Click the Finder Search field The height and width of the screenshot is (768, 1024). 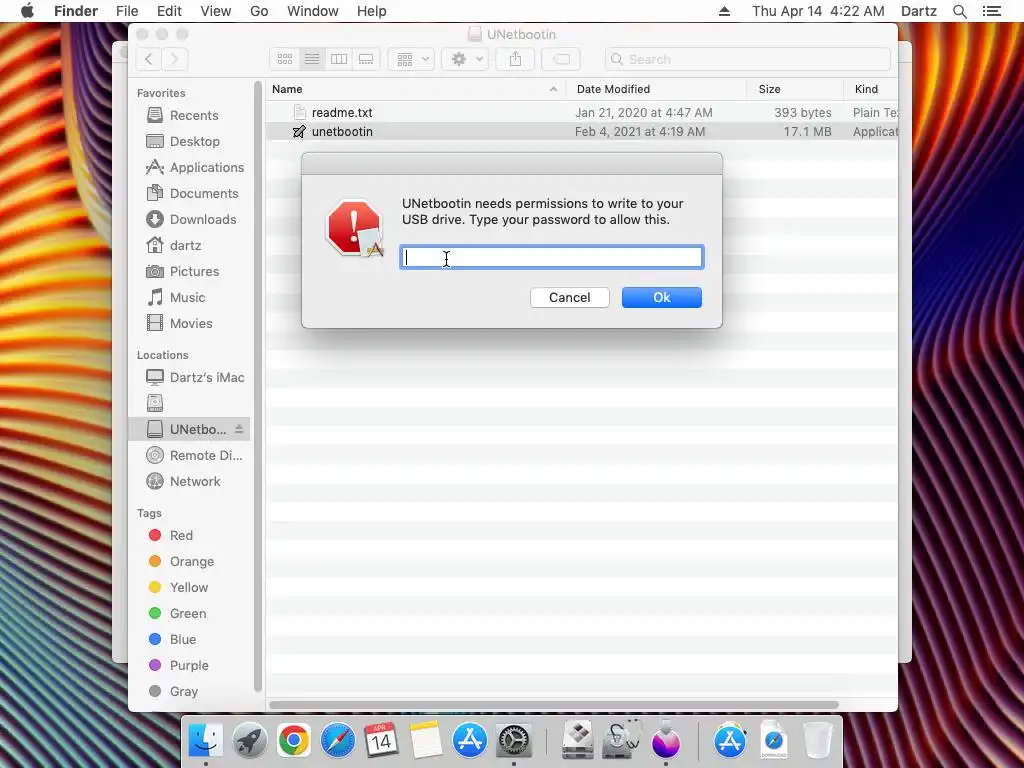[748, 59]
